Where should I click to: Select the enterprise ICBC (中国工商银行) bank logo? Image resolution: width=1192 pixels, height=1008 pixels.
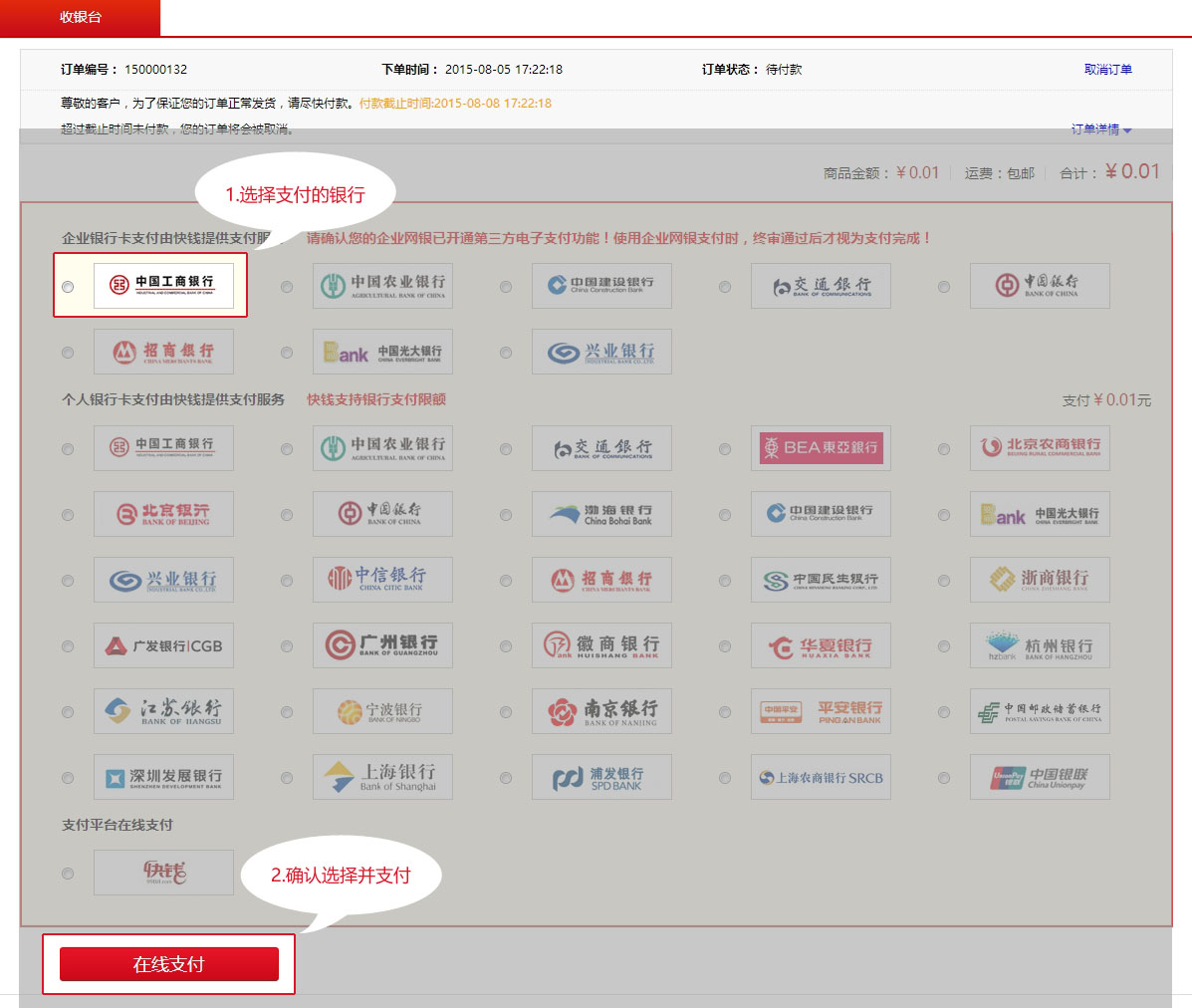tap(163, 286)
